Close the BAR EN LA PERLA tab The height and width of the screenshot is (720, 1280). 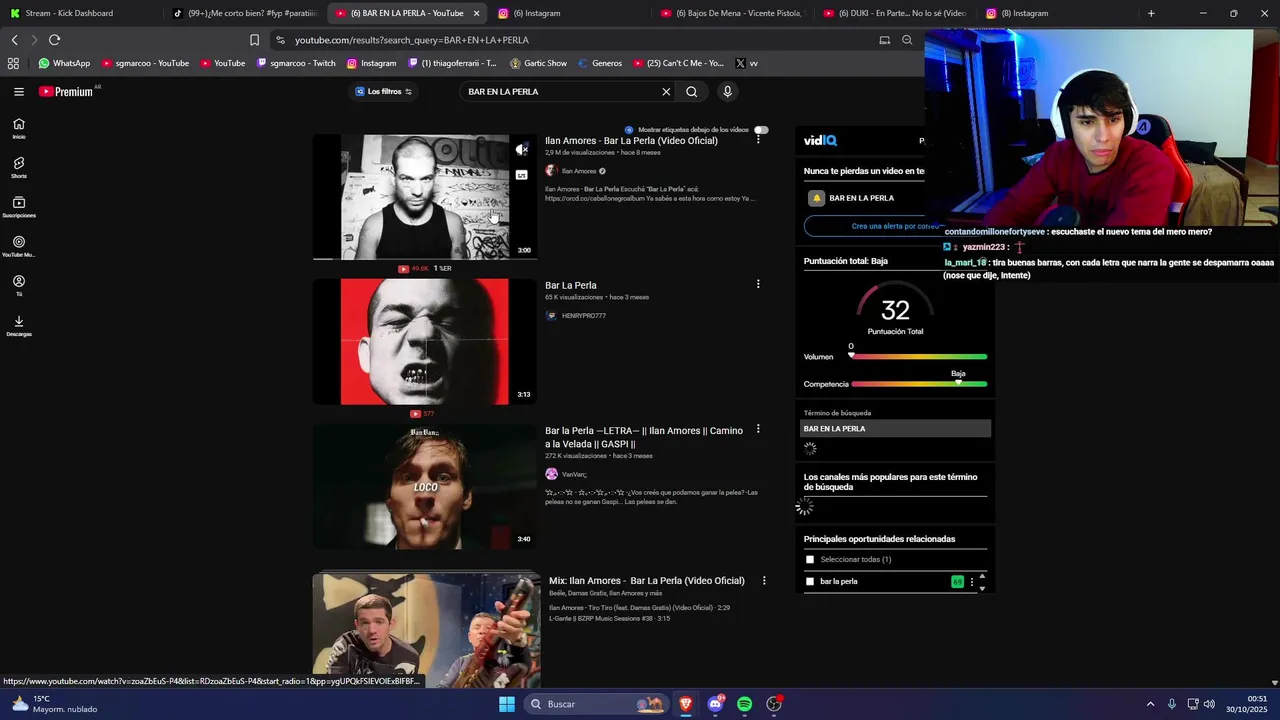pos(476,13)
